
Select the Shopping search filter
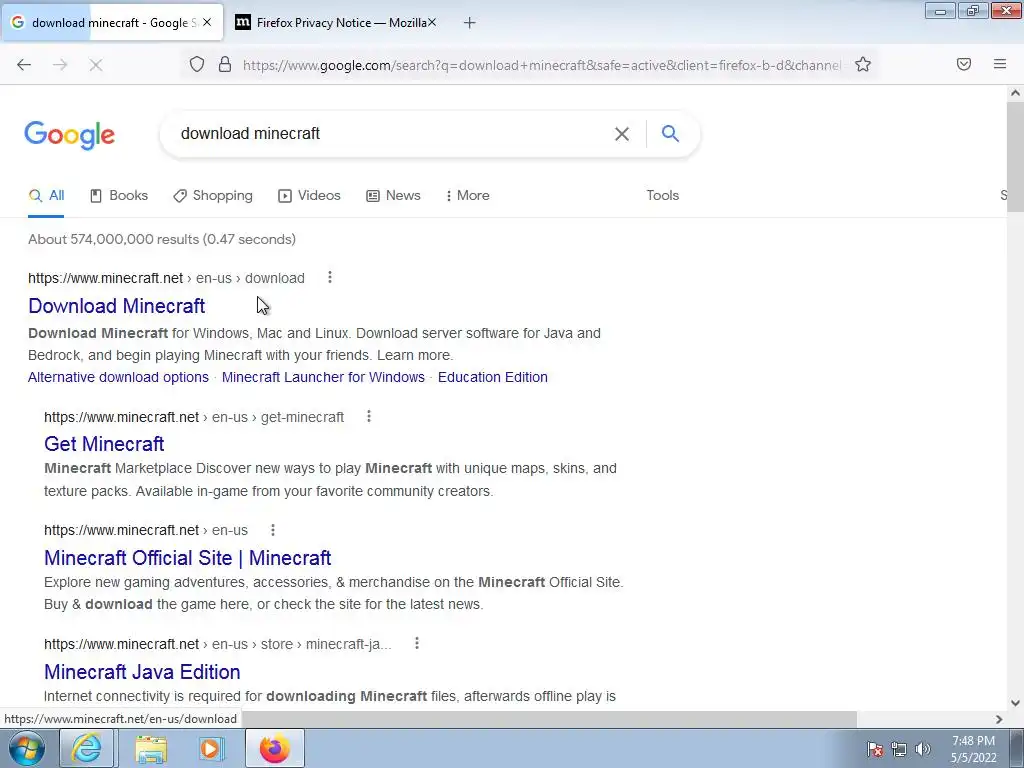tap(213, 195)
